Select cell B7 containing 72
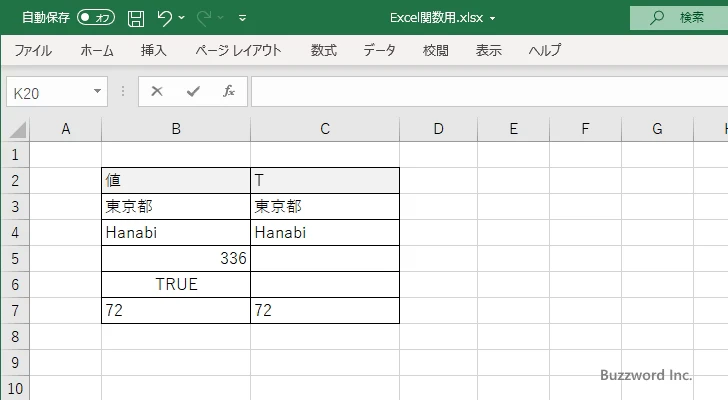 point(176,310)
